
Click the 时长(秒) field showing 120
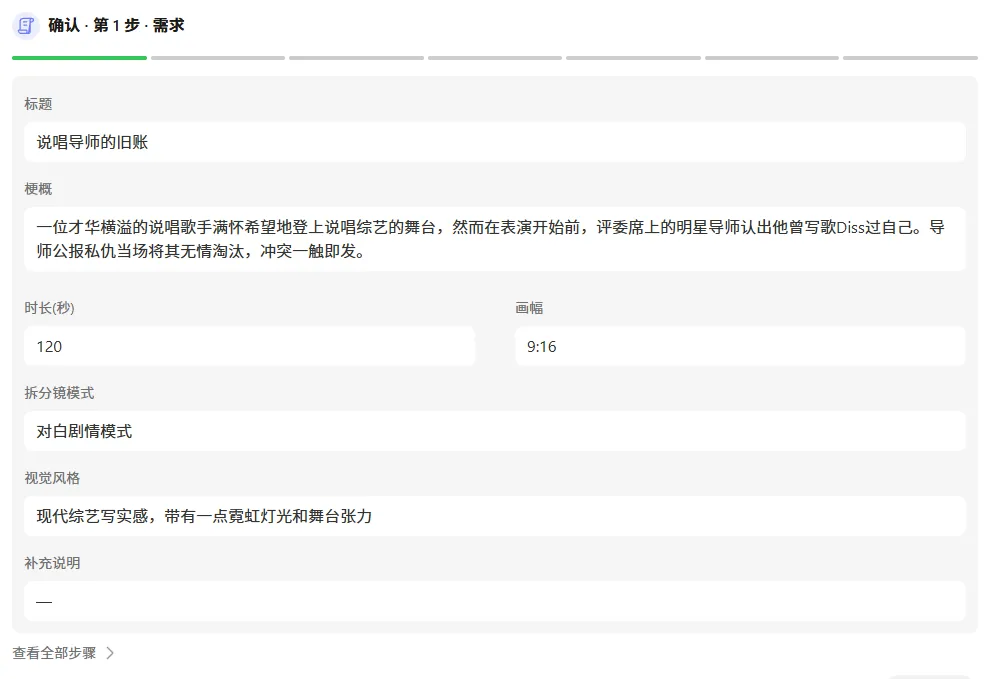tap(249, 346)
